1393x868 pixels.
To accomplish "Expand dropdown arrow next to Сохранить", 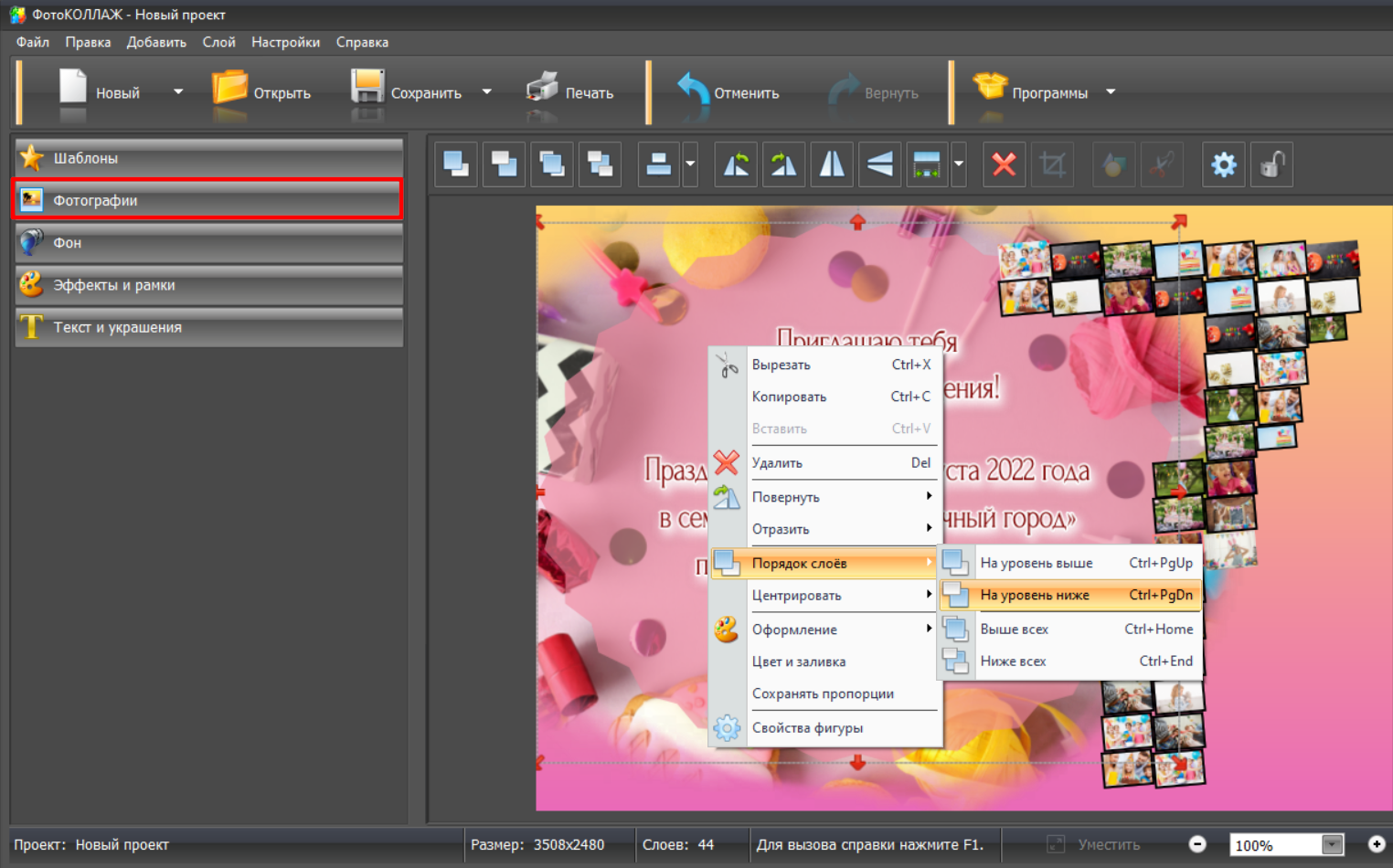I will (x=487, y=92).
